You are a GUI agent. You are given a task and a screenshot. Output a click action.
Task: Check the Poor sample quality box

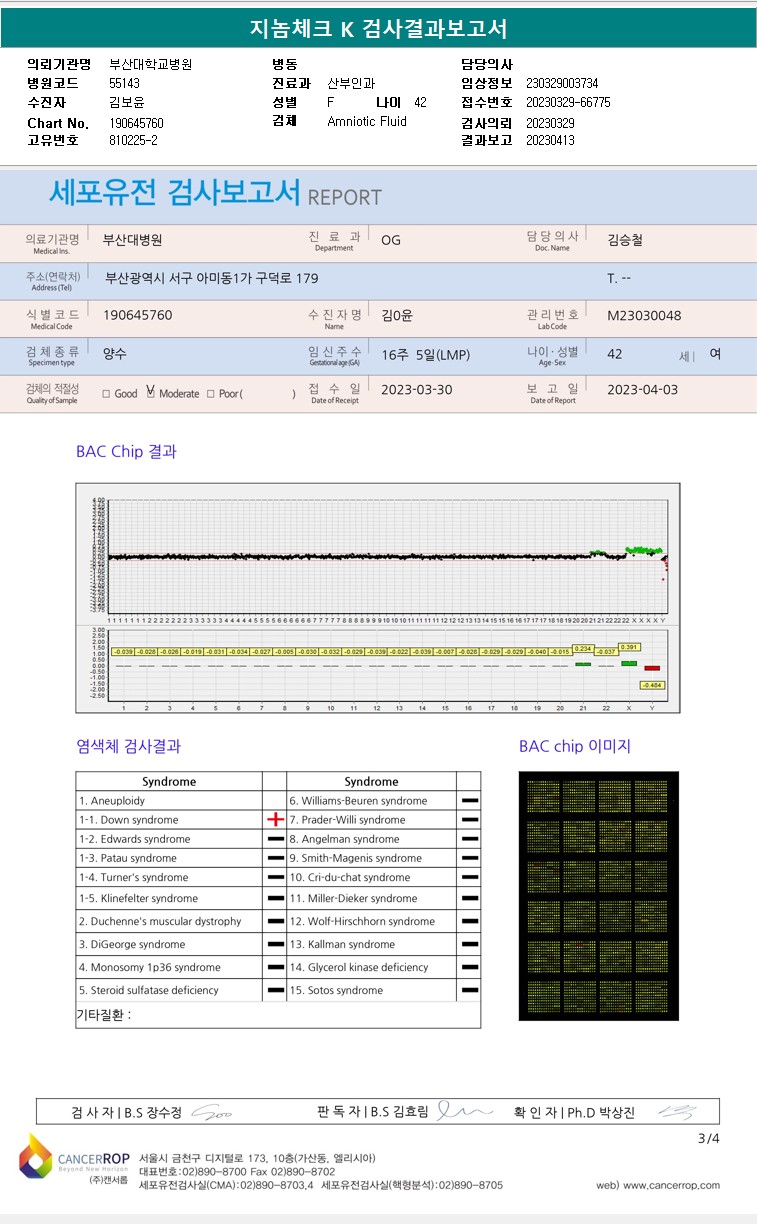tap(210, 394)
